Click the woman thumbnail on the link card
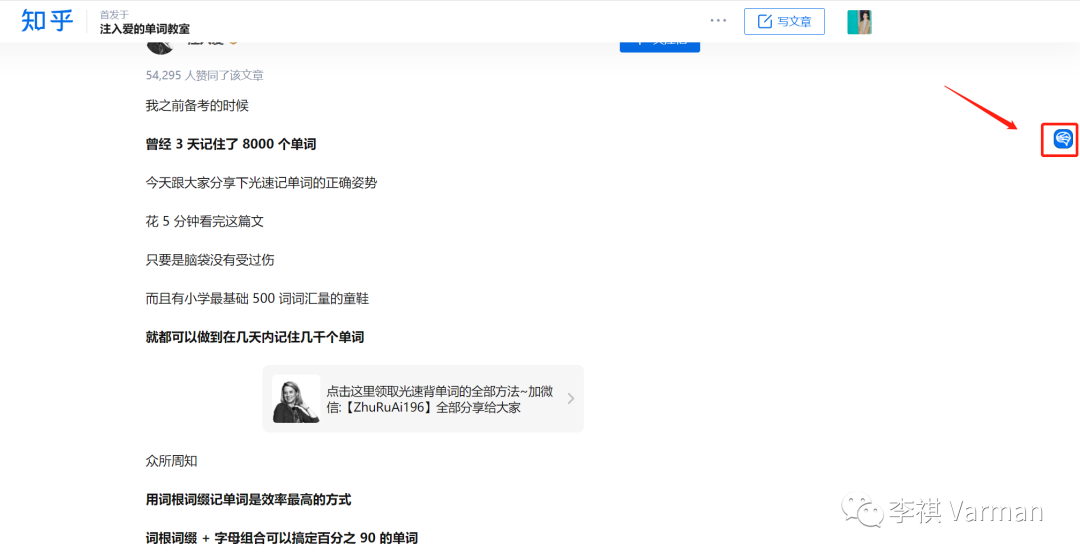The width and height of the screenshot is (1080, 559). click(296, 399)
